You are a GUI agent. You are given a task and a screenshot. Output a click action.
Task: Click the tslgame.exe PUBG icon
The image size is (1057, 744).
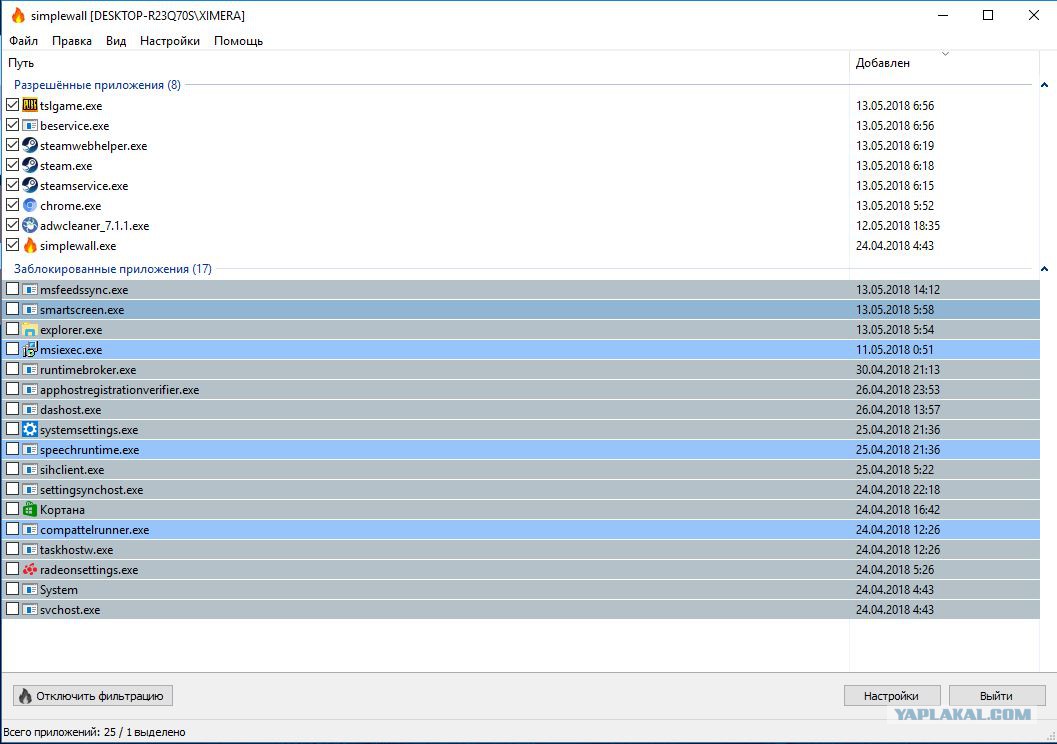[x=30, y=105]
